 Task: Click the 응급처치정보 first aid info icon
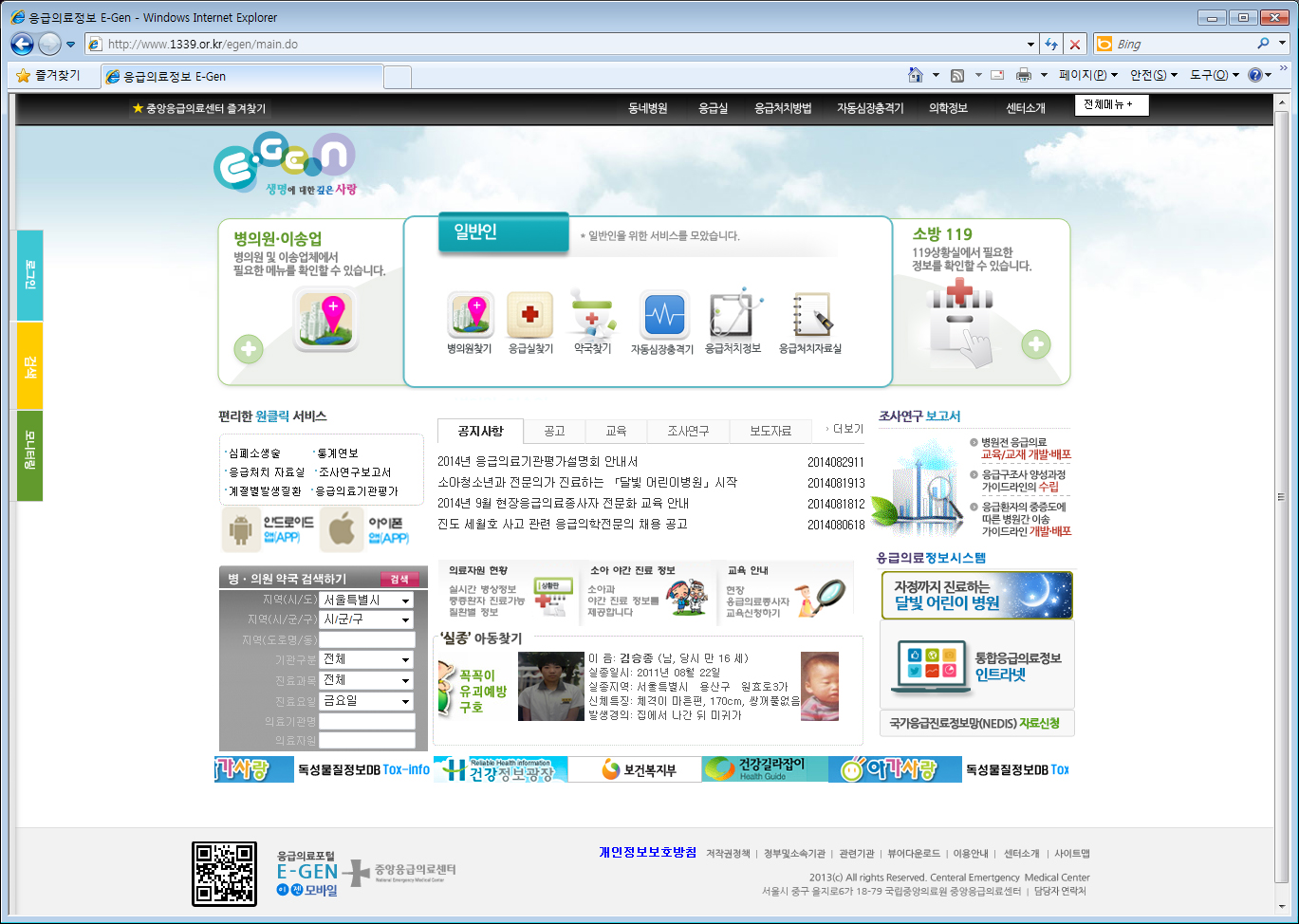tap(733, 315)
